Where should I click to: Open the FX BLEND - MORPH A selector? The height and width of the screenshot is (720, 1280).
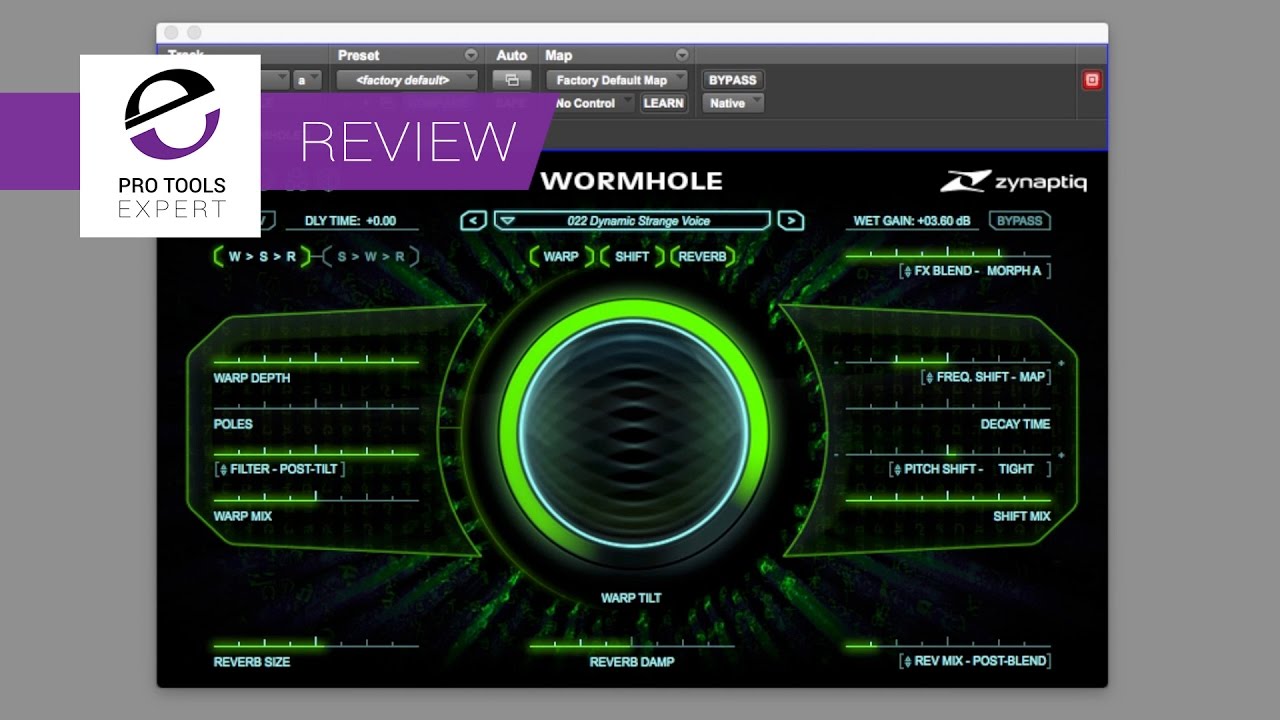pyautogui.click(x=974, y=271)
